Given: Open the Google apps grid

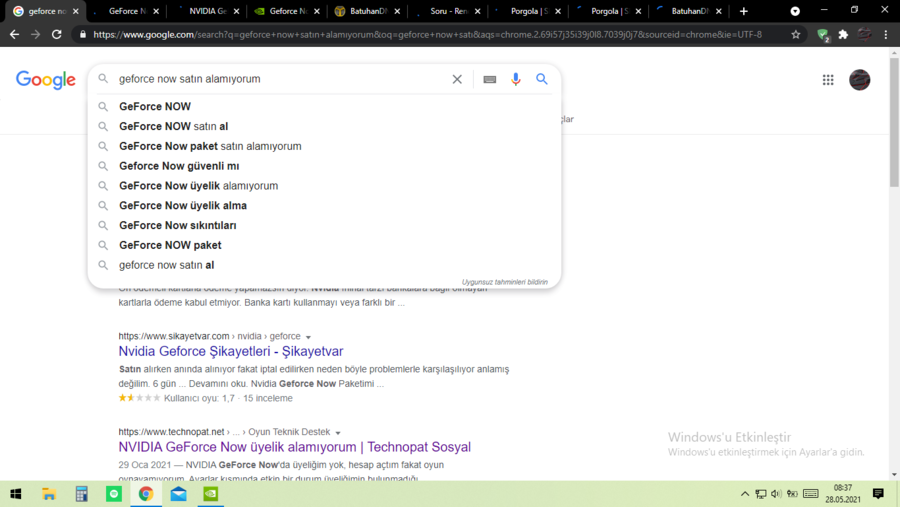Looking at the screenshot, I should (x=828, y=80).
